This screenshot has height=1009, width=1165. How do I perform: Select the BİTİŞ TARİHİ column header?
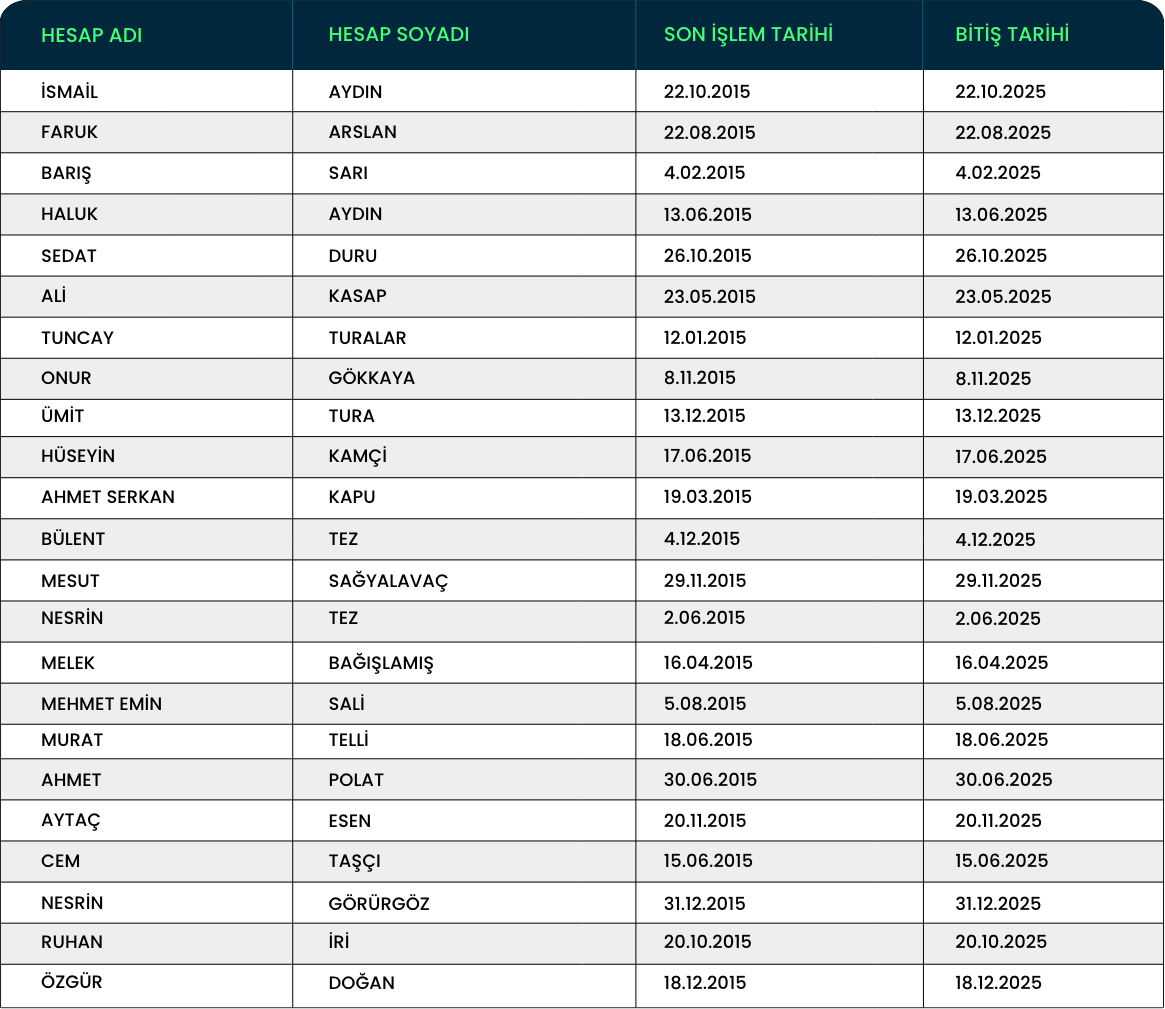point(1012,35)
